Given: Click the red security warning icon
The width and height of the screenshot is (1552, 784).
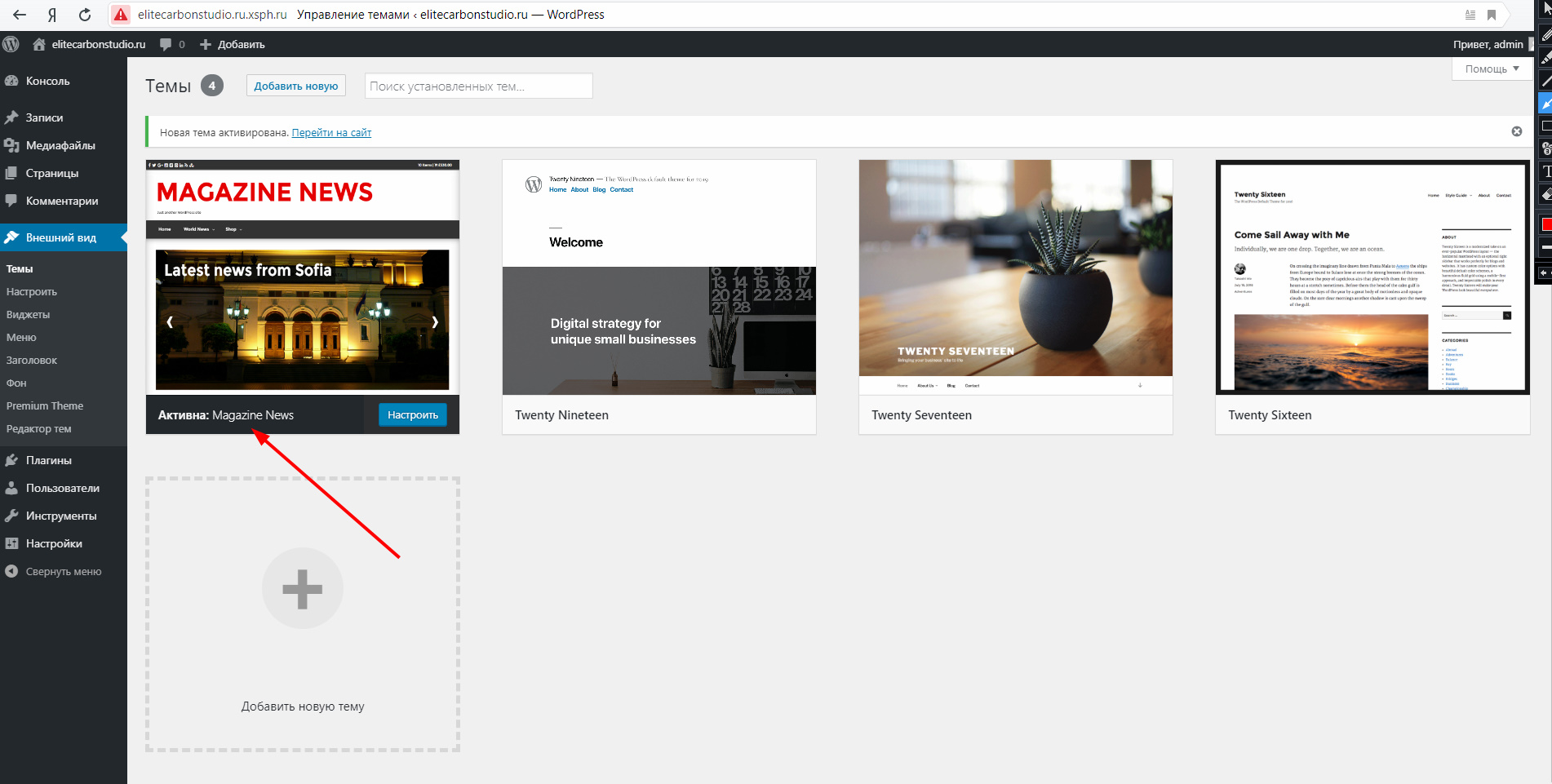Looking at the screenshot, I should (121, 15).
